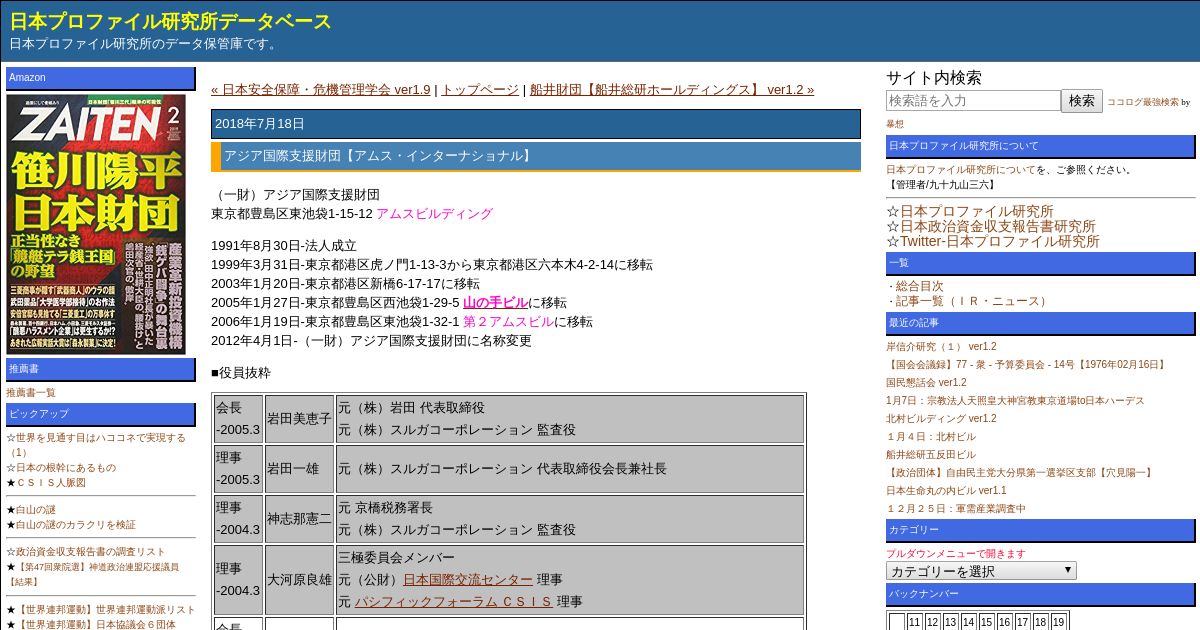This screenshot has width=1200, height=630.
Task: Click the ZAITEN magazine cover image
Action: pyautogui.click(x=96, y=224)
